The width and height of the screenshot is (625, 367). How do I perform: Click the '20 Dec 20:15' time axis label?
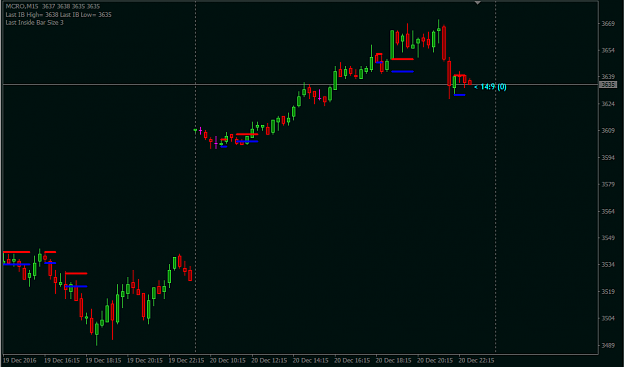pos(435,361)
